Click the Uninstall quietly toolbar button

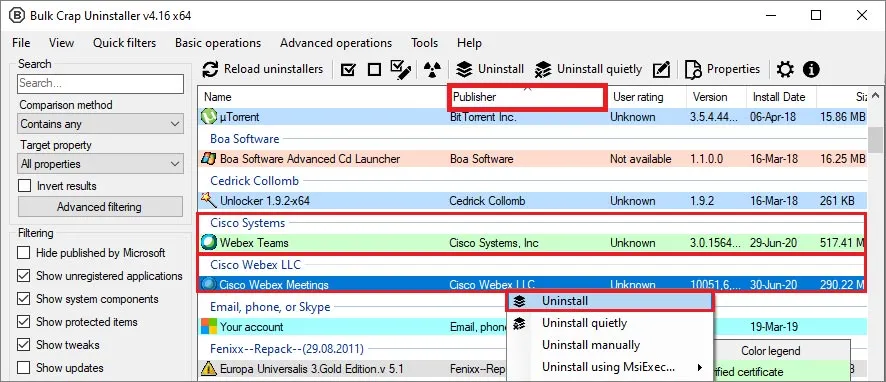pyautogui.click(x=588, y=69)
